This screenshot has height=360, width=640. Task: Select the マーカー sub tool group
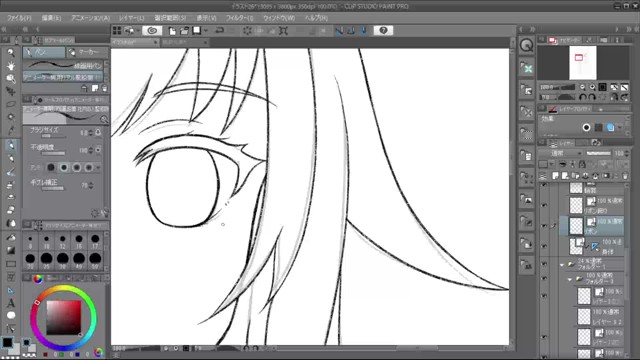87,52
